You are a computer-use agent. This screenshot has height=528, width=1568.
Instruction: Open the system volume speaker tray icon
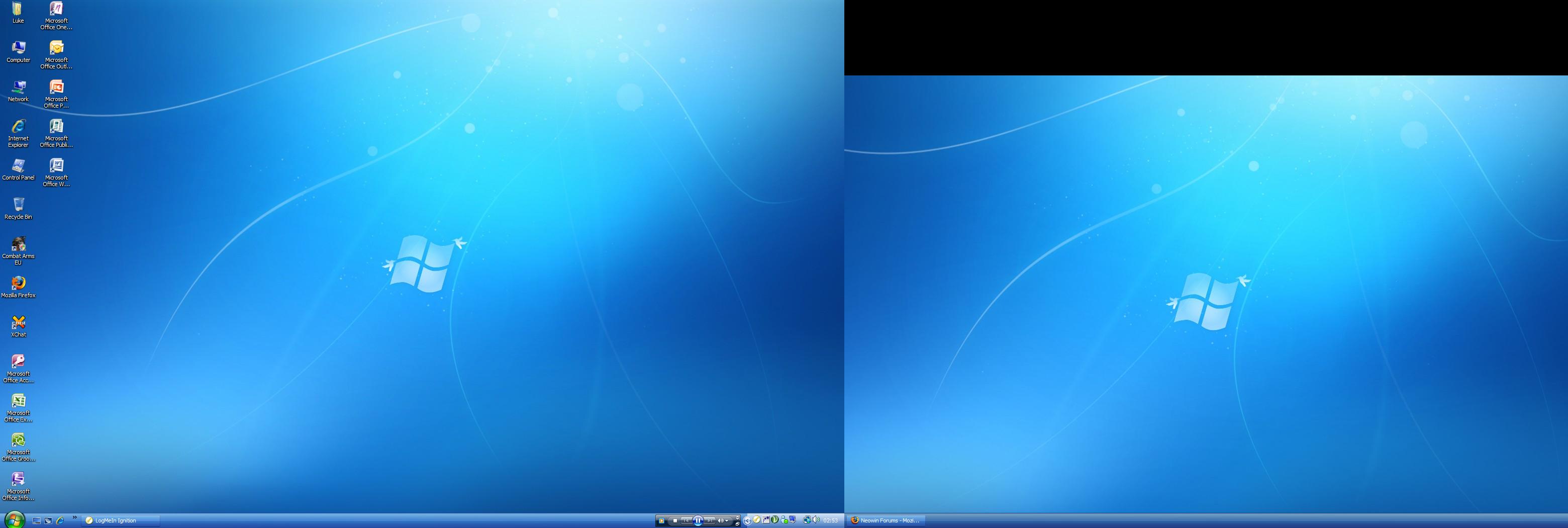(x=816, y=520)
